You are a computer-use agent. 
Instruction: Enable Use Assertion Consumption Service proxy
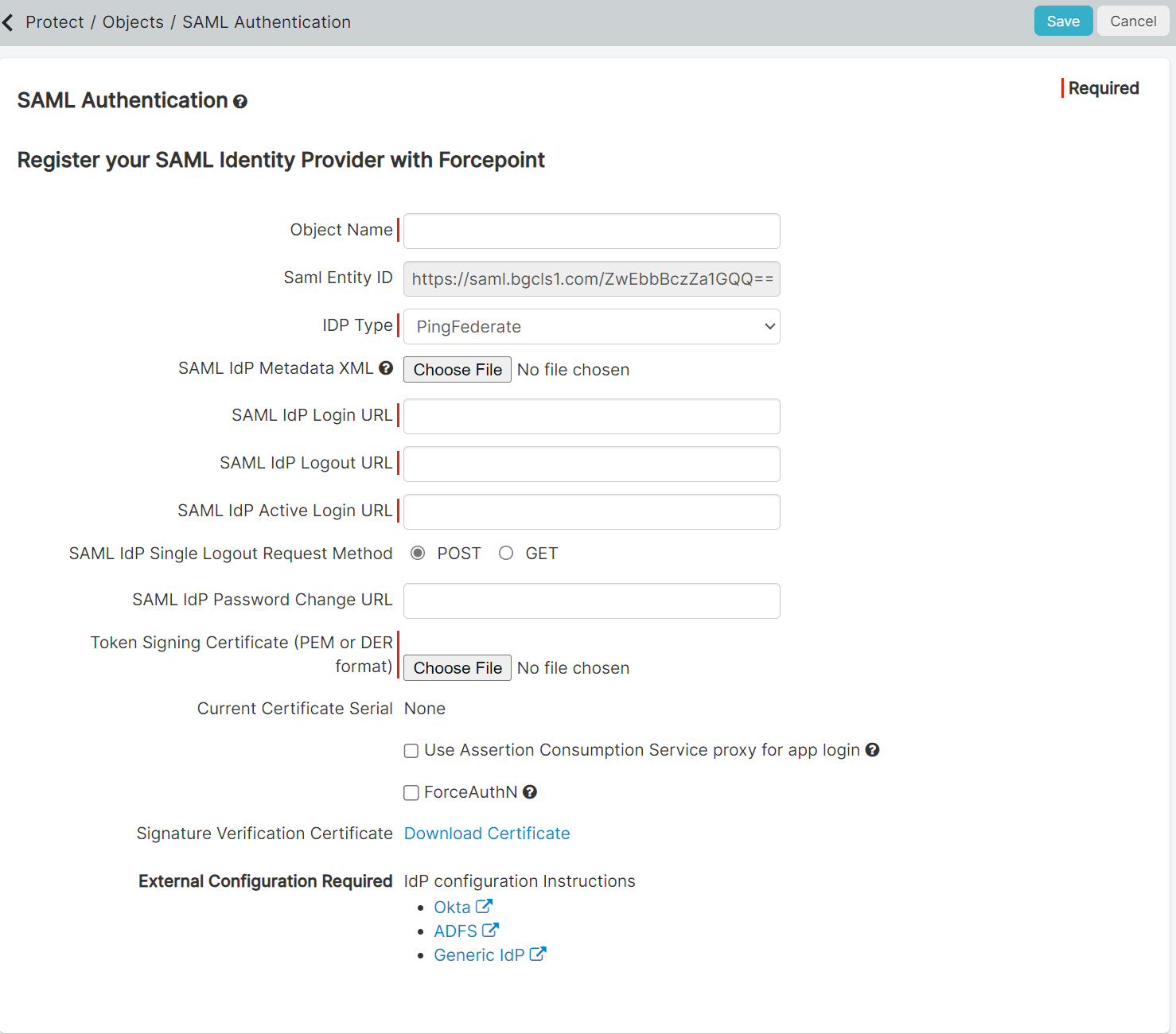click(x=411, y=750)
